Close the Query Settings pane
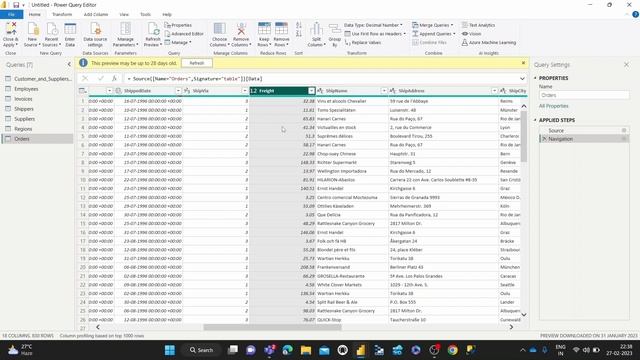 coord(627,64)
